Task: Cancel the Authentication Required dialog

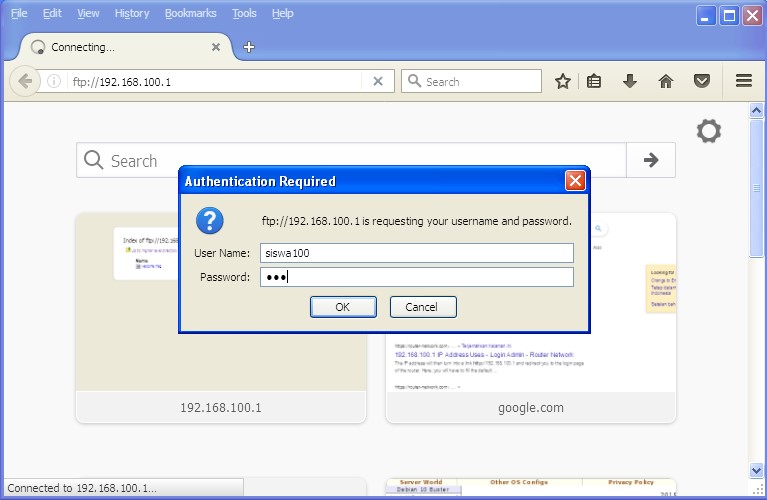Action: (x=423, y=307)
